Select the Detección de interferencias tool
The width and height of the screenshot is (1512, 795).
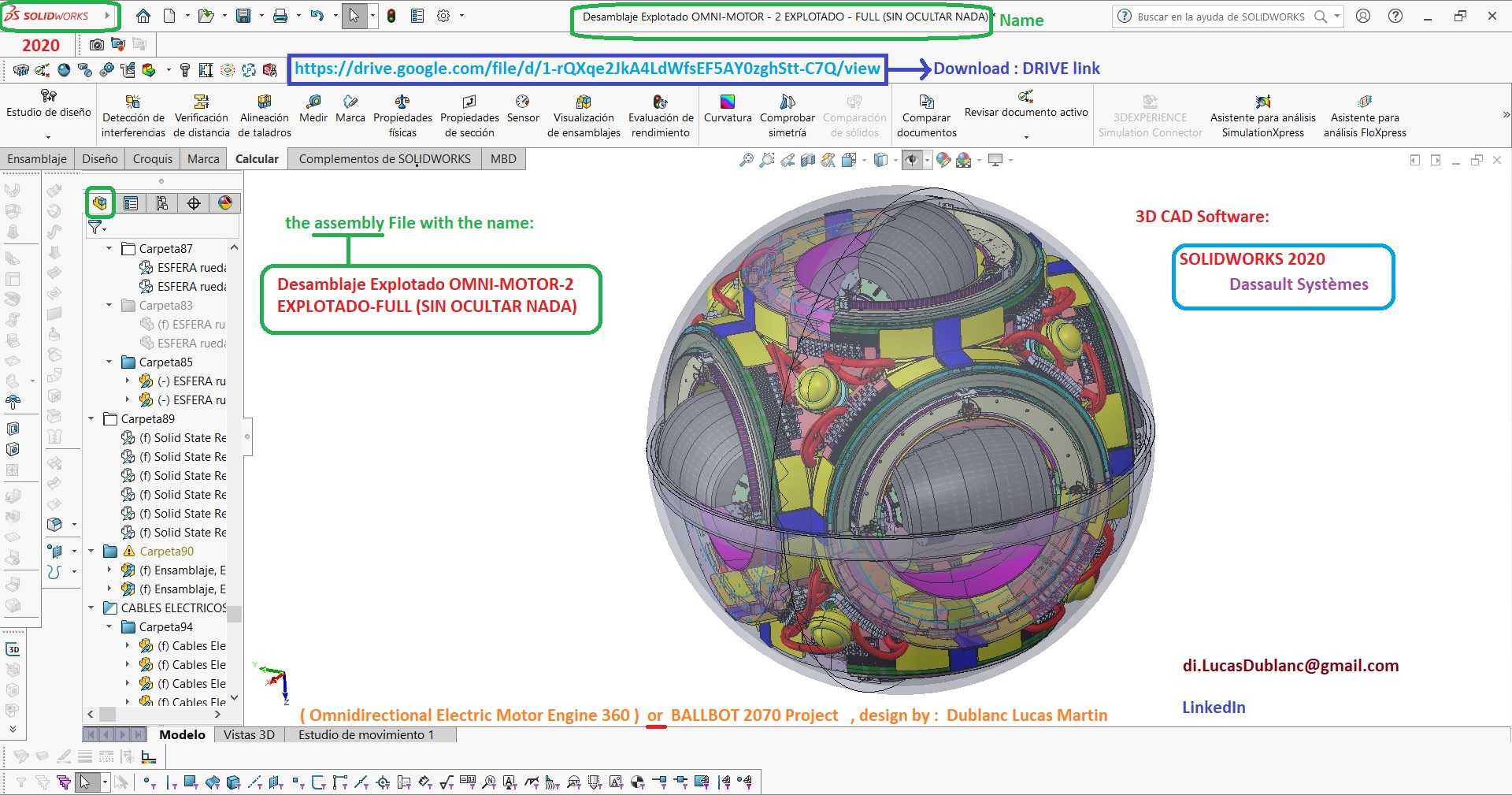133,116
